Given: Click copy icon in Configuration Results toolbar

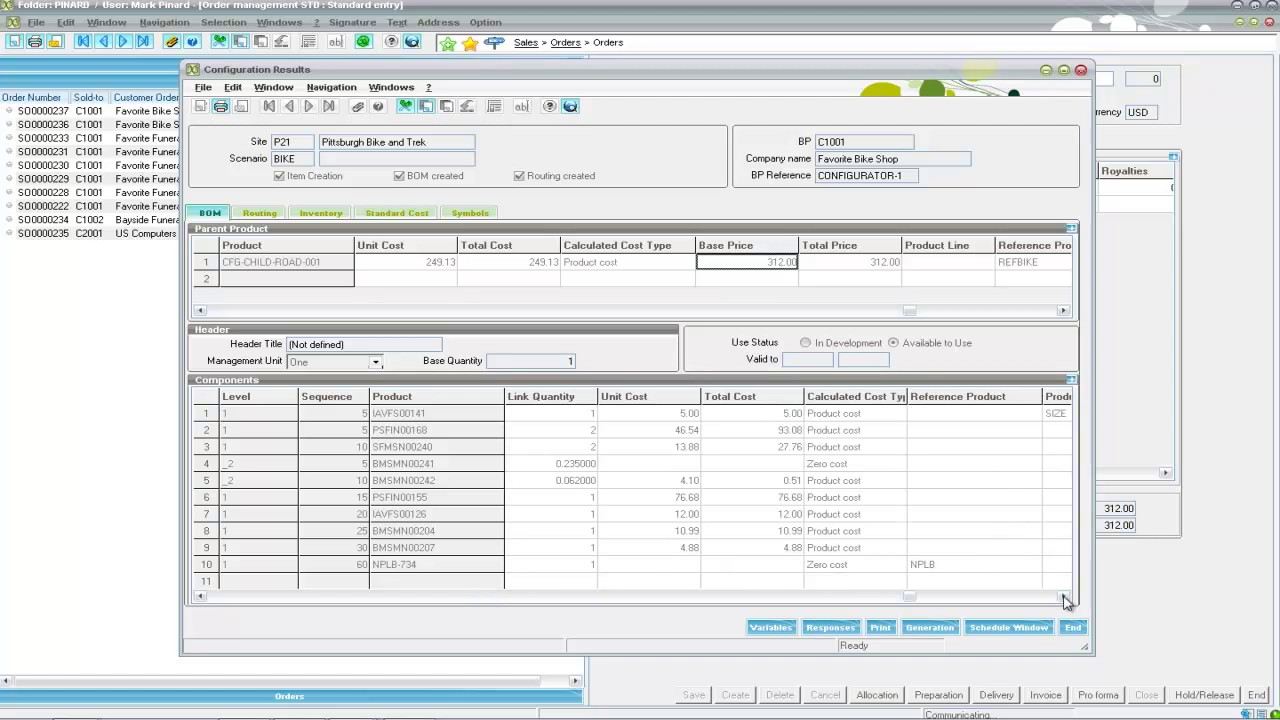Looking at the screenshot, I should 426,106.
